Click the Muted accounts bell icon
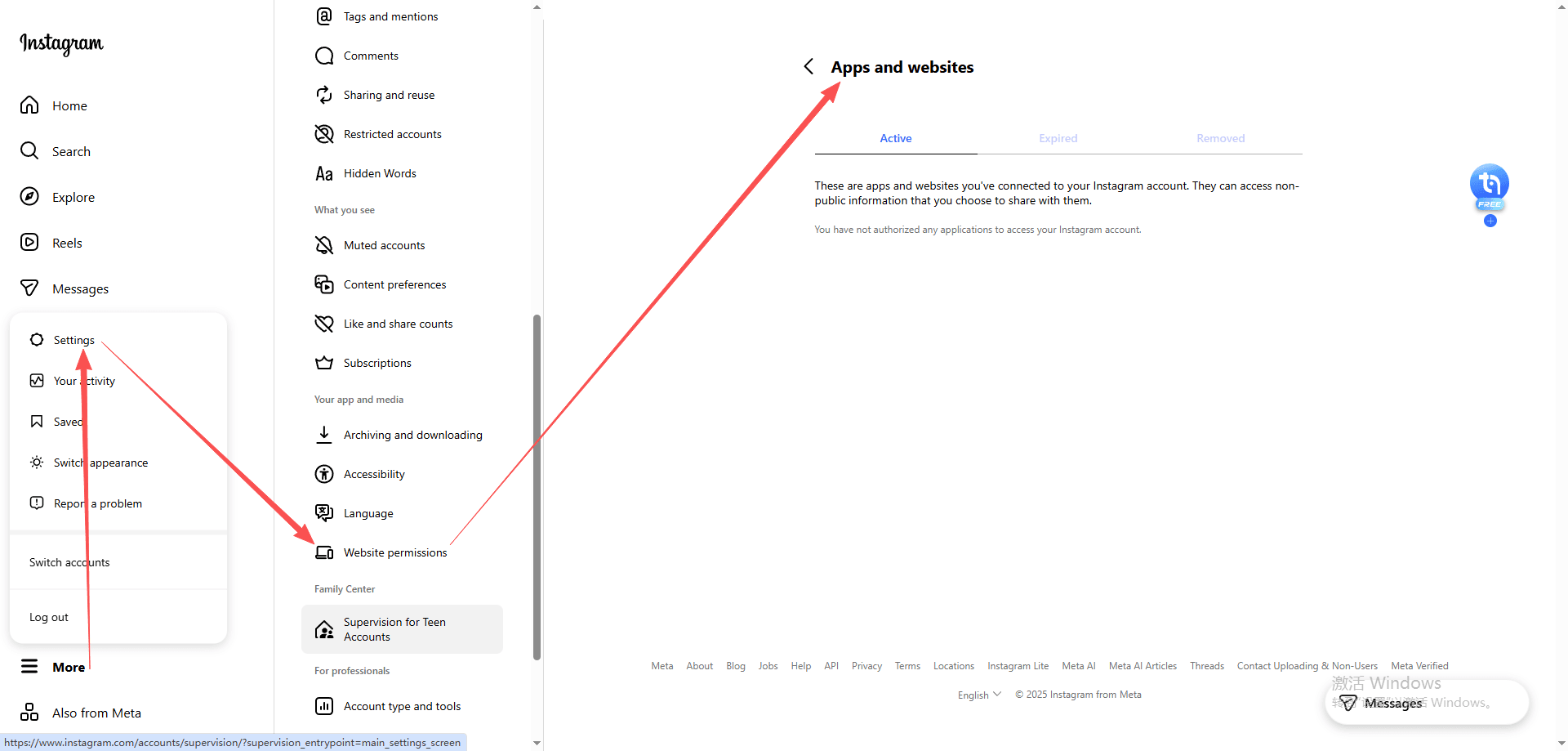This screenshot has height=751, width=1568. click(324, 245)
